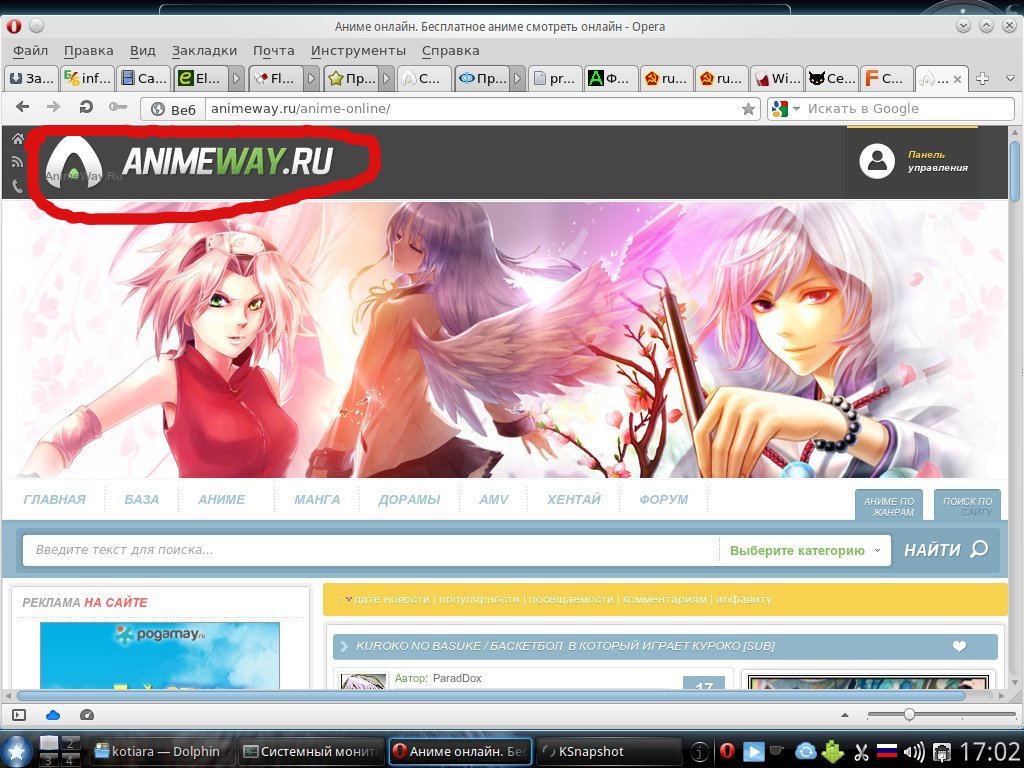Viewport: 1024px width, 768px height.
Task: Open the Файл menu
Action: click(30, 51)
